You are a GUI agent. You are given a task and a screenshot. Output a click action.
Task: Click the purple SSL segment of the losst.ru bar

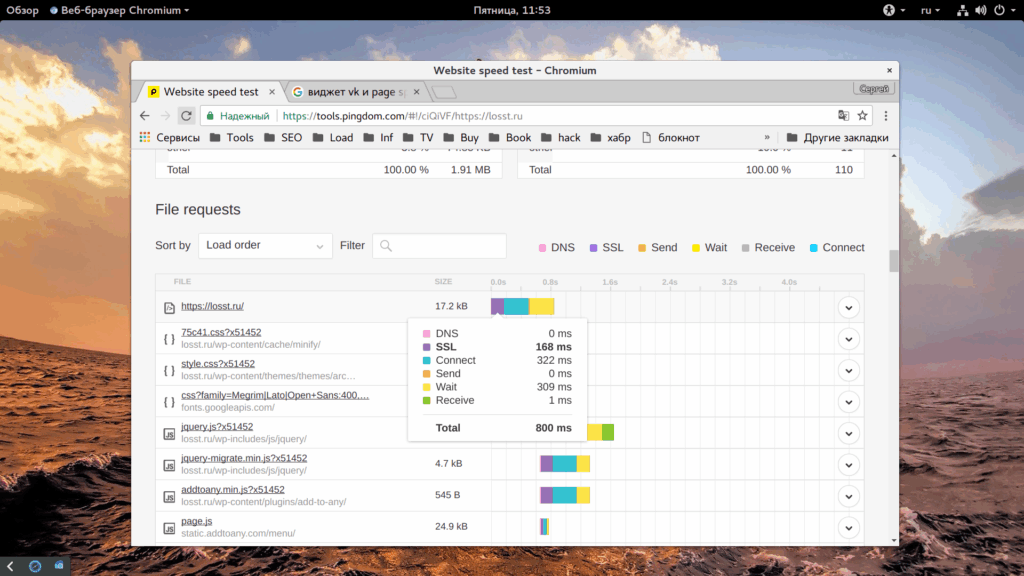coord(497,306)
